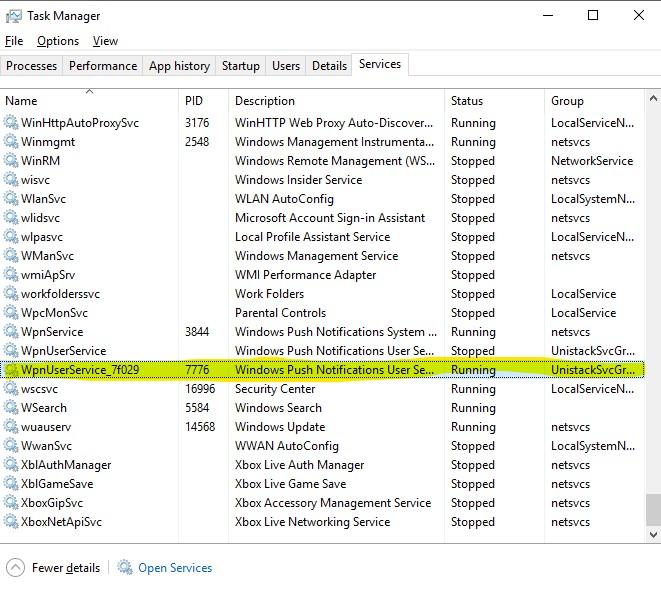Screen dimensions: 661x589
Task: Click the gear icon beside WlanSvc
Action: coord(11,199)
